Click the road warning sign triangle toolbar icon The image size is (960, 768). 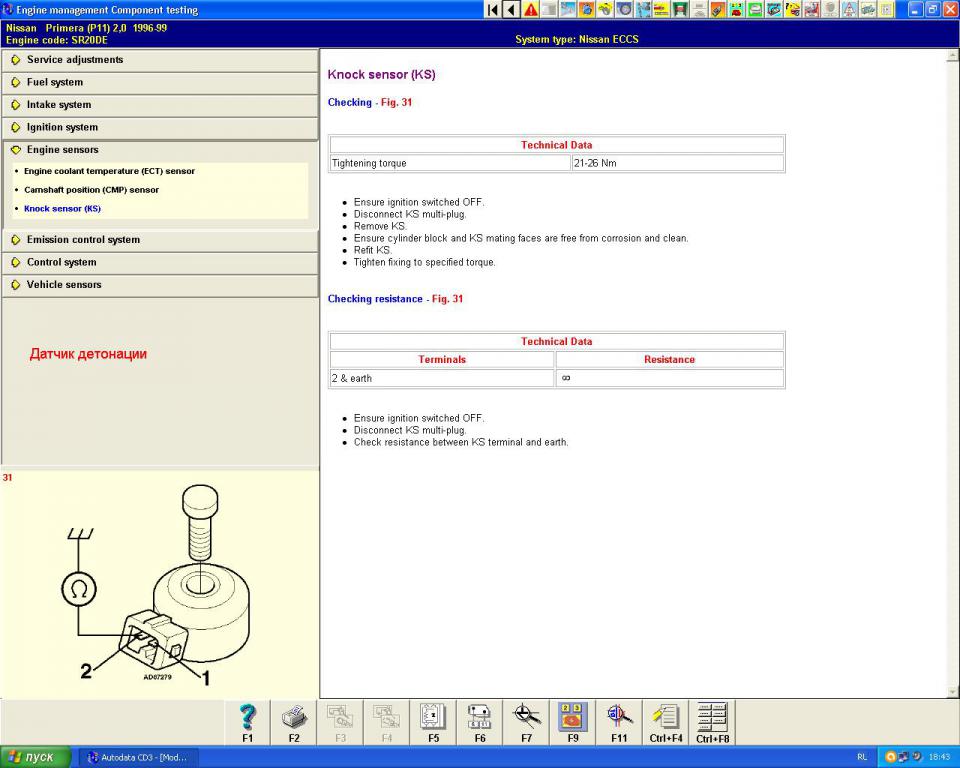coord(849,9)
